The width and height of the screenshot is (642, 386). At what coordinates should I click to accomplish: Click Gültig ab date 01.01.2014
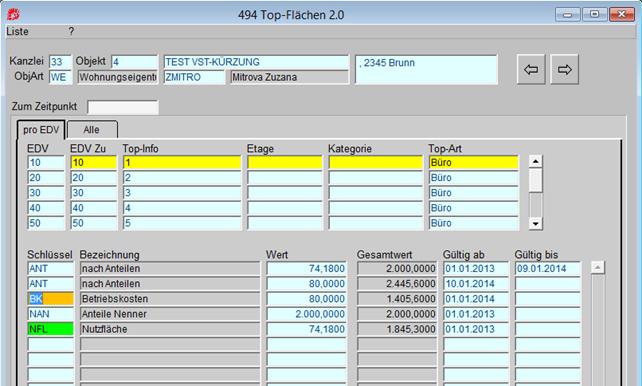point(476,299)
